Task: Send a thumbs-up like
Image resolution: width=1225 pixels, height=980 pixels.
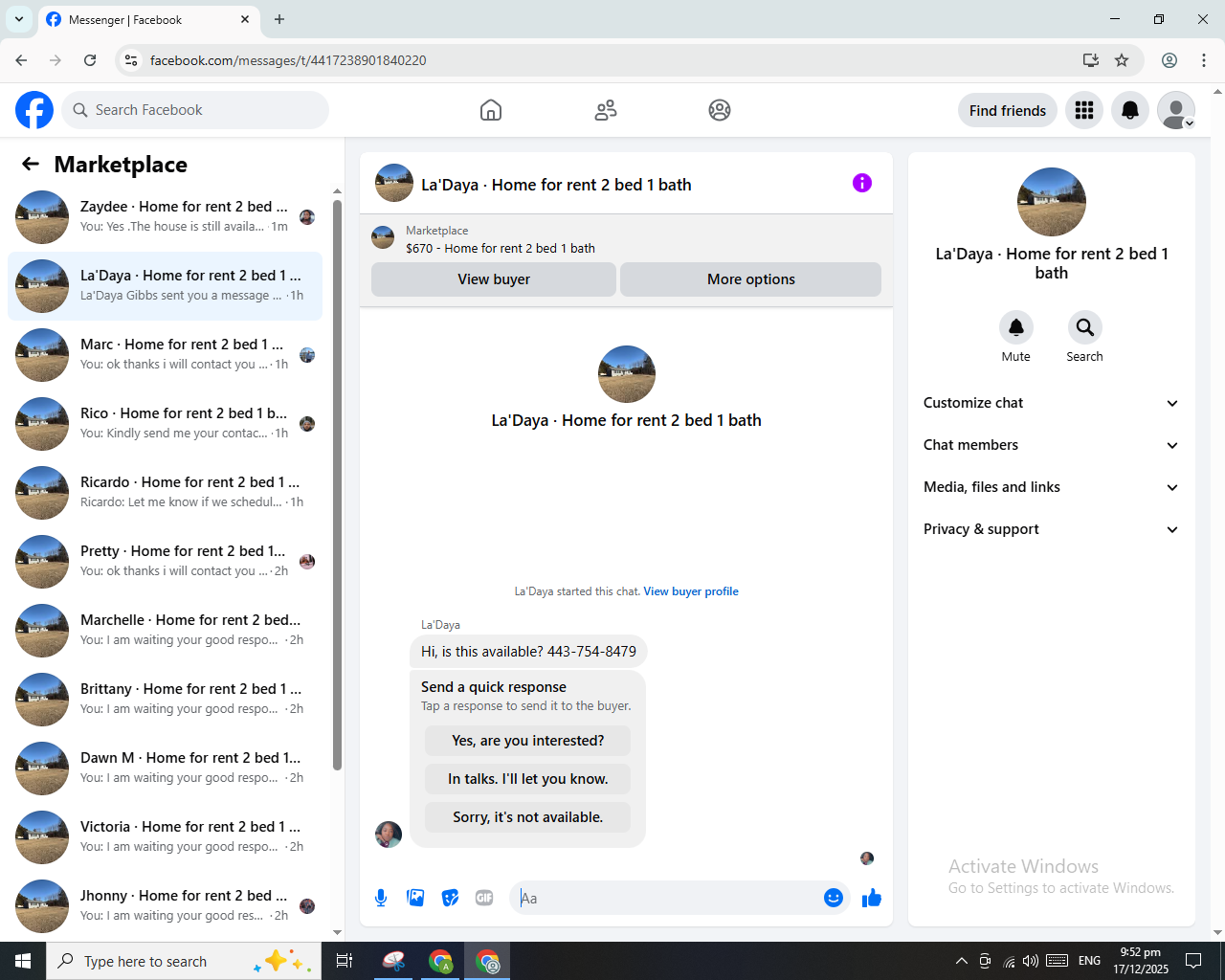Action: click(872, 898)
